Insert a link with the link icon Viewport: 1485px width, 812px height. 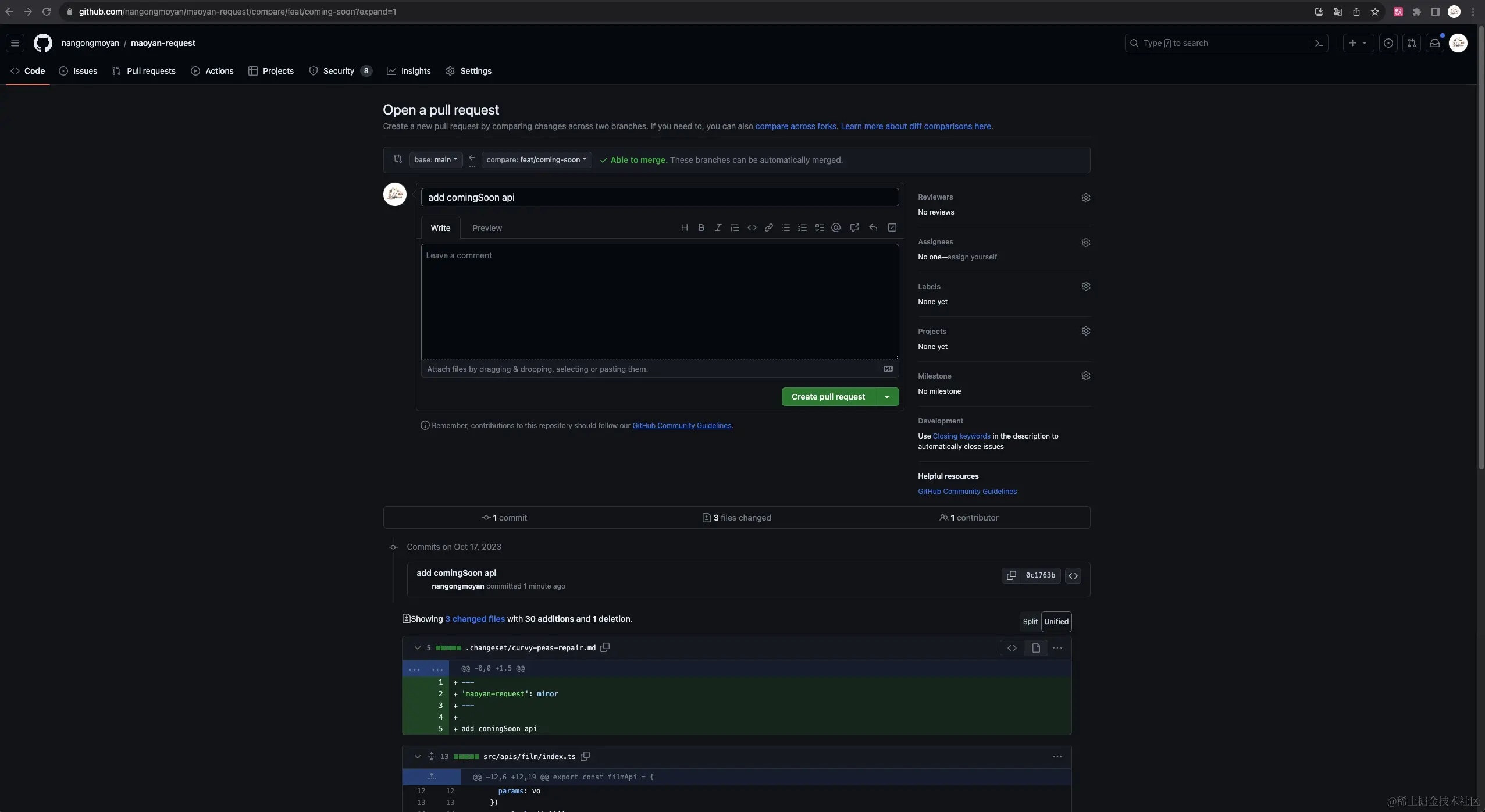click(768, 227)
